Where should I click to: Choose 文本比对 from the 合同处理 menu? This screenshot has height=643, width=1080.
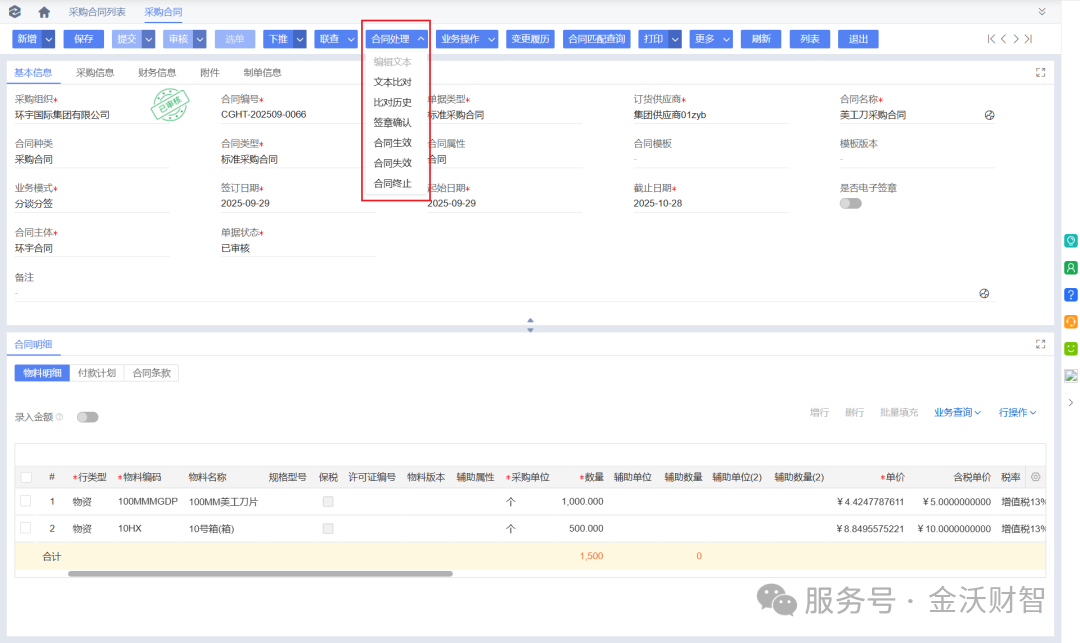pyautogui.click(x=393, y=82)
